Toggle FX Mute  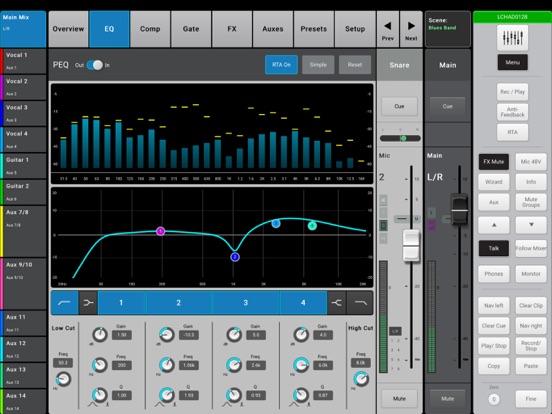494,162
